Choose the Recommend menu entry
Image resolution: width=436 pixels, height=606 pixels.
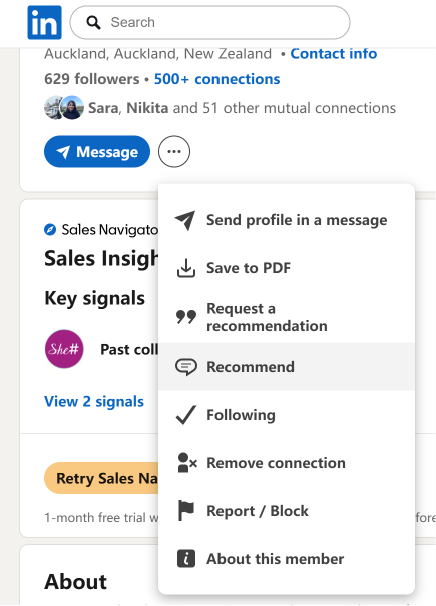click(x=286, y=366)
